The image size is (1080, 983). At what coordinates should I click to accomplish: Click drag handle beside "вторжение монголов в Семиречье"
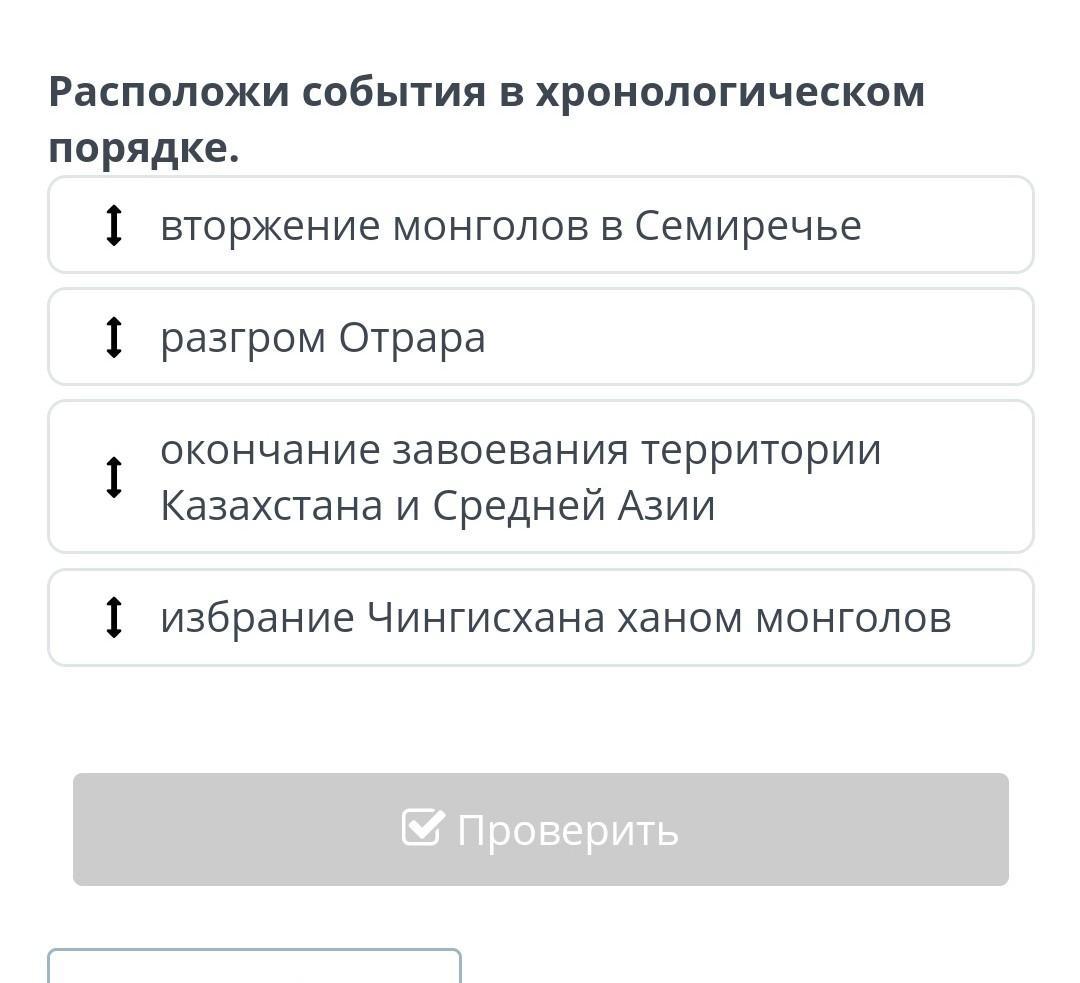coord(114,225)
